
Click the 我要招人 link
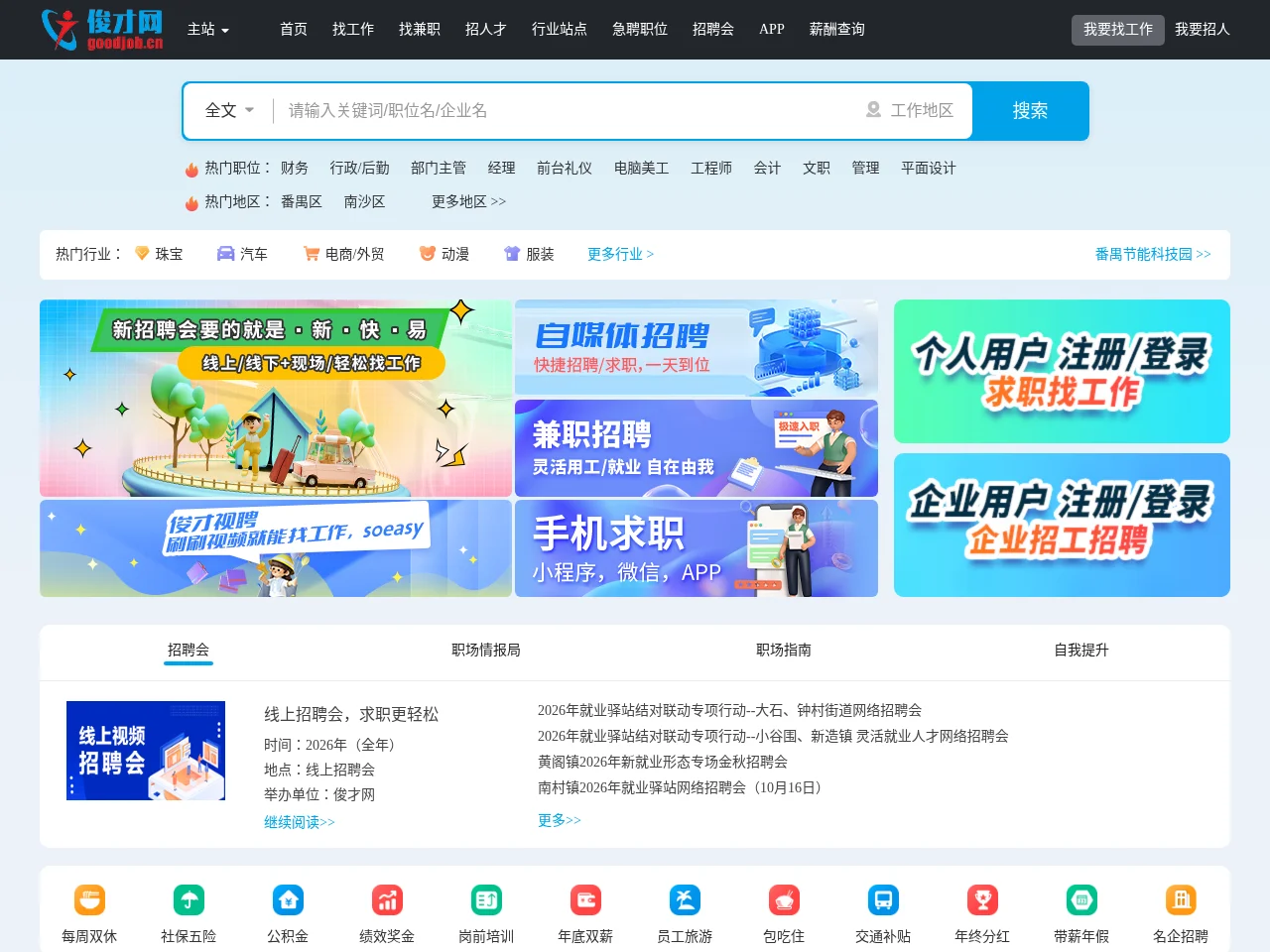click(x=1203, y=30)
